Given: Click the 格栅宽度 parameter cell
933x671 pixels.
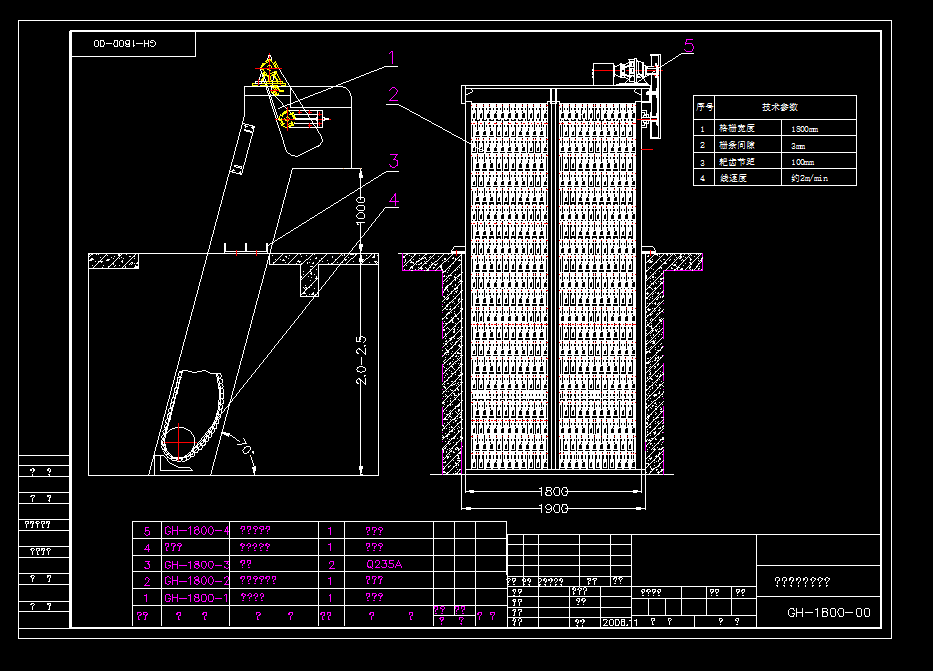Looking at the screenshot, I should click(737, 128).
